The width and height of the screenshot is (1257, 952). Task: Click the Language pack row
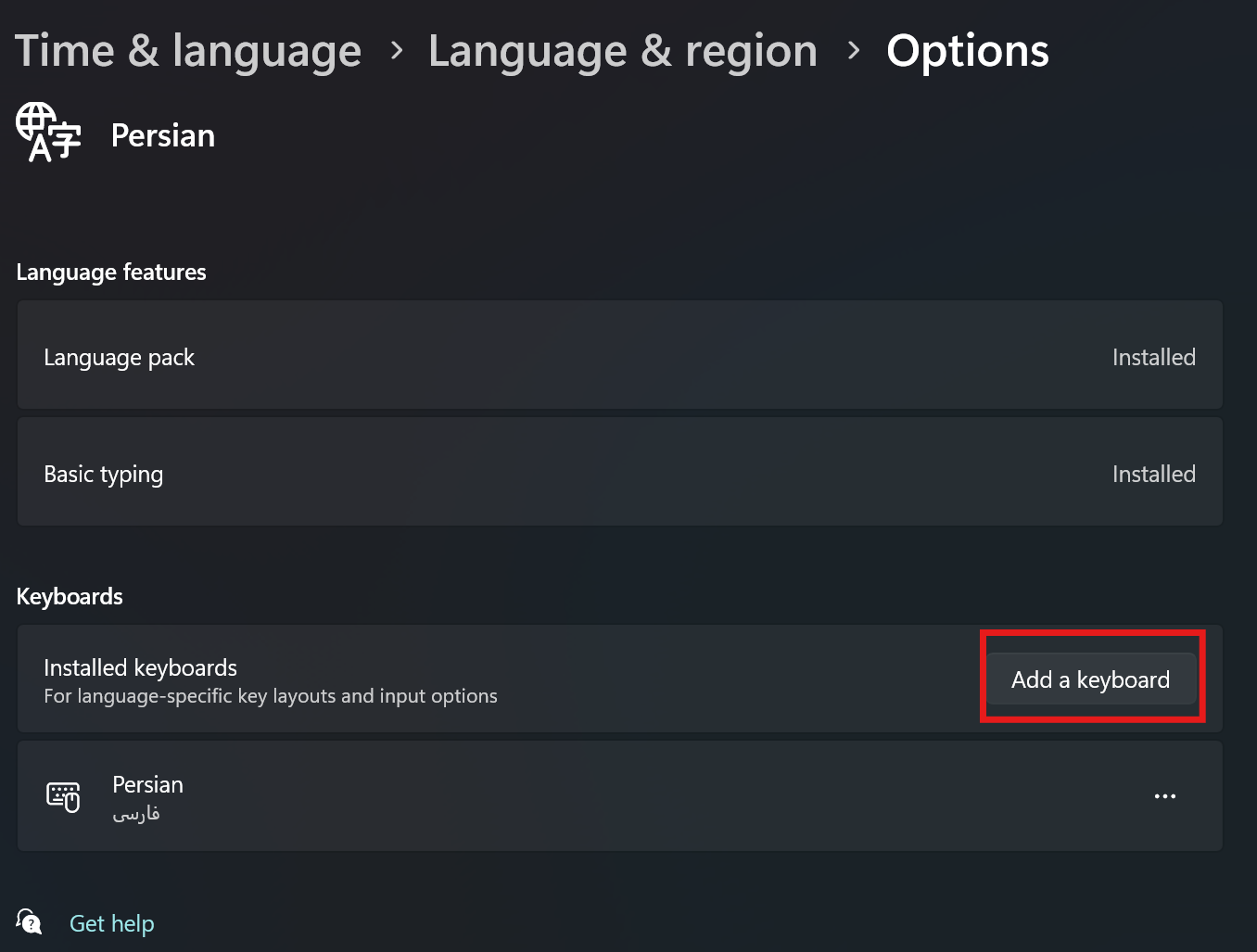[618, 355]
